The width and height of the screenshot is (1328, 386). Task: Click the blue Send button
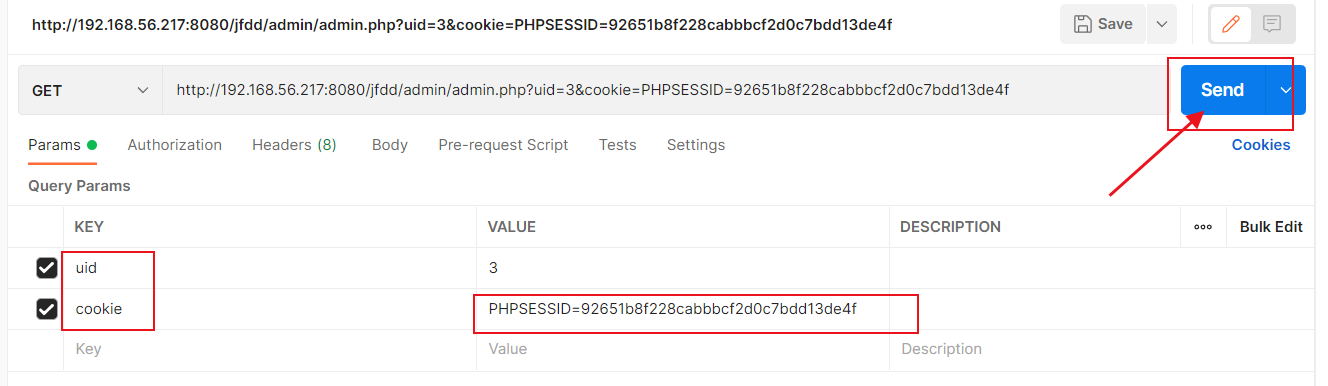[x=1222, y=90]
